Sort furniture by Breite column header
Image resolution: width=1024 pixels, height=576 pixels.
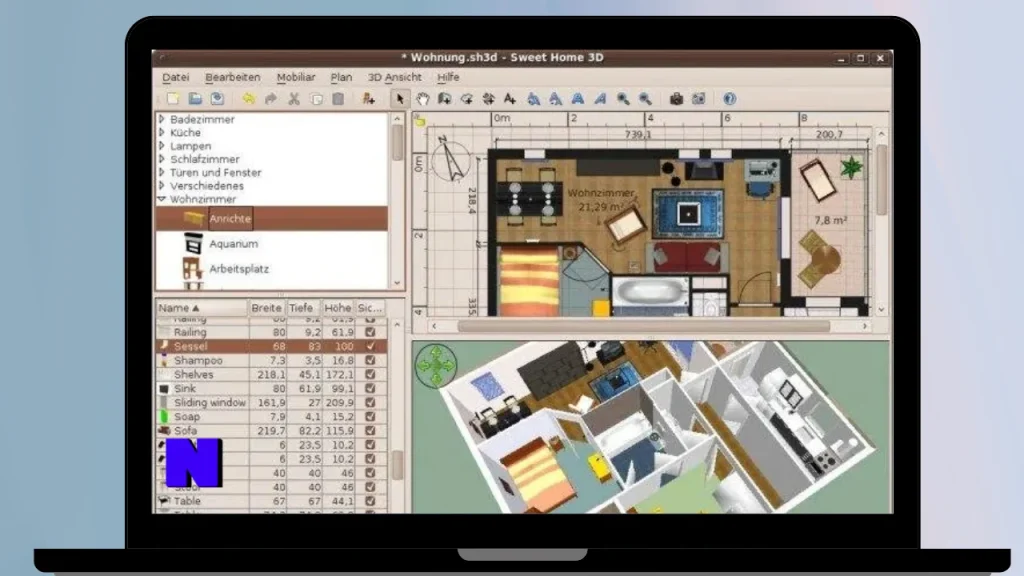(266, 308)
